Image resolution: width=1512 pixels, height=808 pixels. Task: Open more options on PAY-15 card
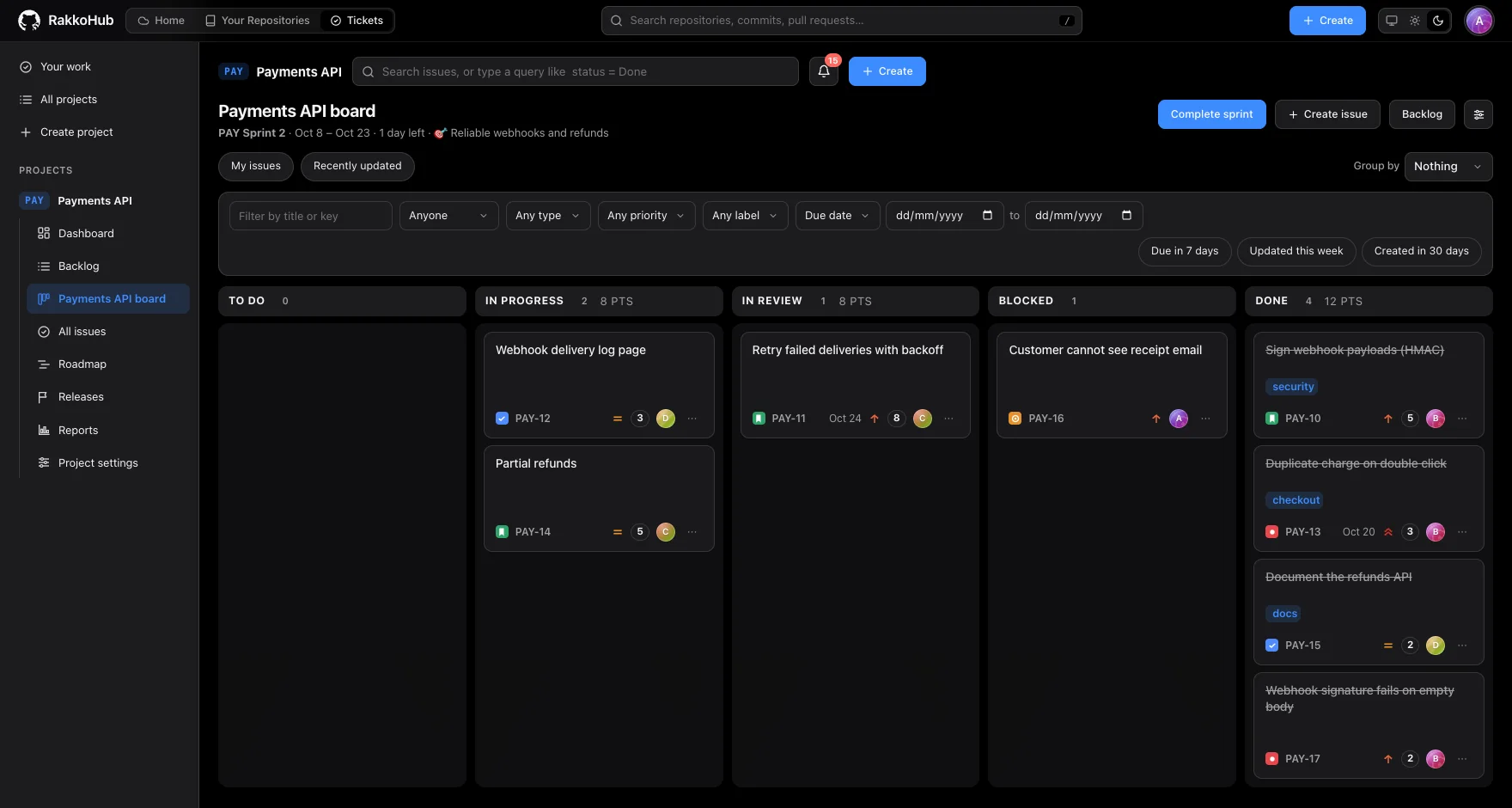(1462, 646)
